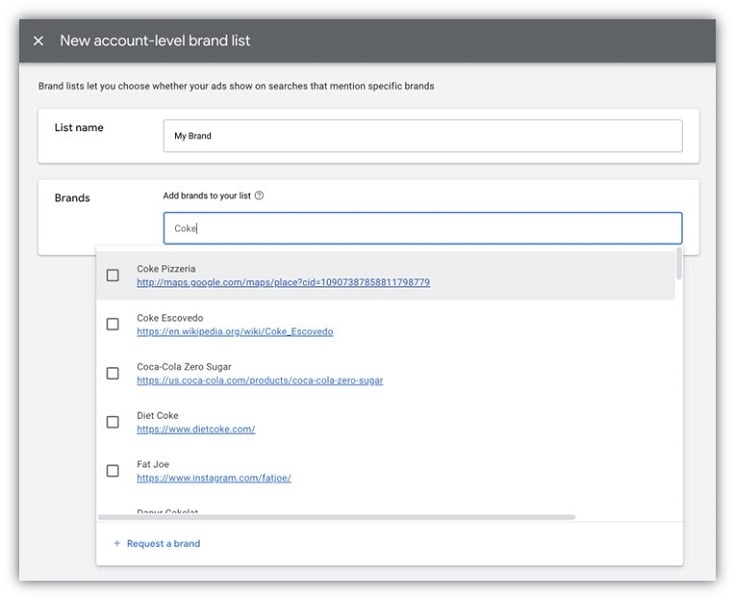This screenshot has width=735, height=600.
Task: Open the dietcoke.com link
Action: [196, 429]
